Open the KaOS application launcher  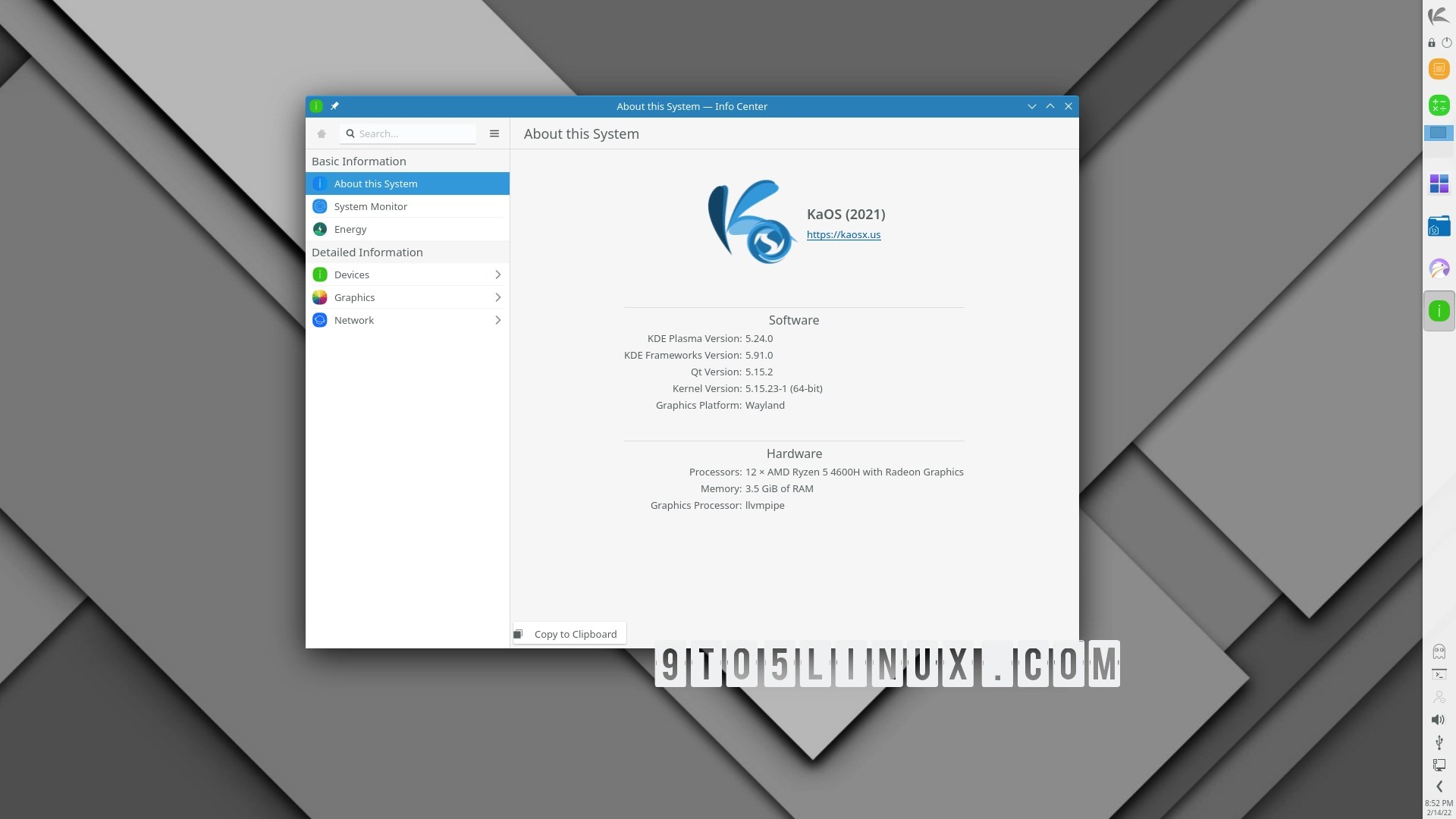tap(1439, 16)
